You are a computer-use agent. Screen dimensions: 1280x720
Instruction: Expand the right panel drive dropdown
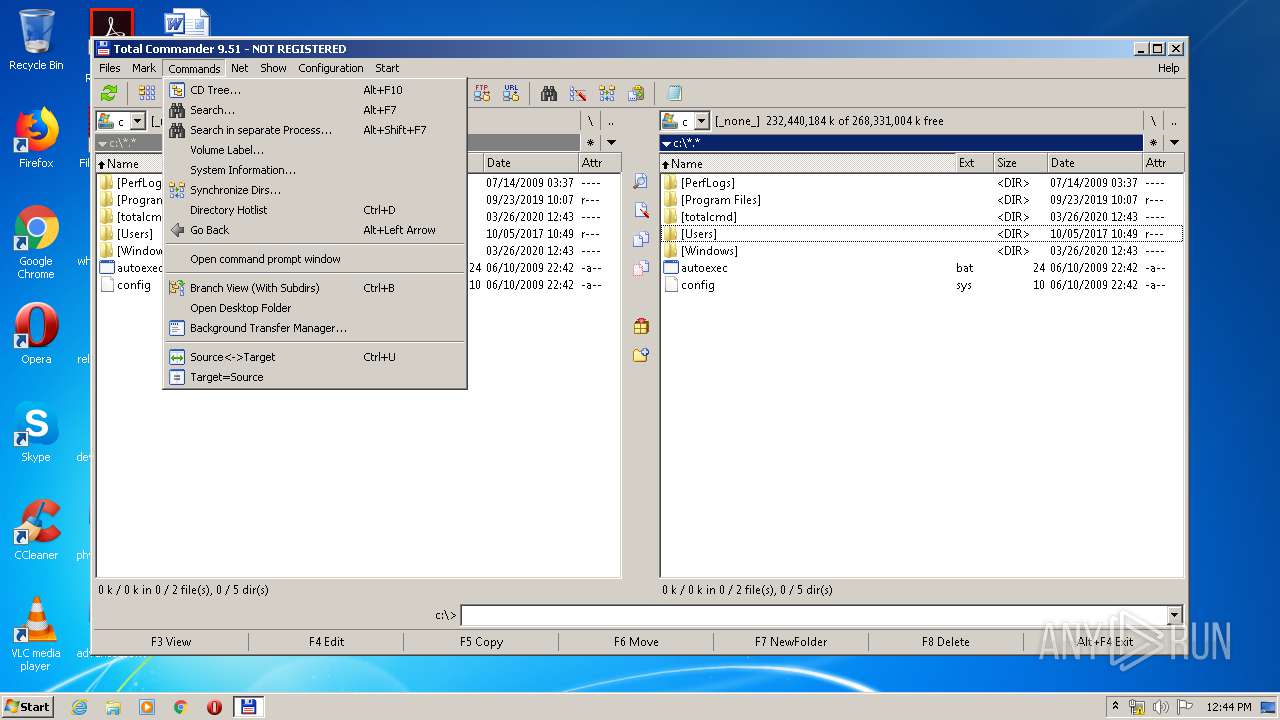pyautogui.click(x=702, y=121)
